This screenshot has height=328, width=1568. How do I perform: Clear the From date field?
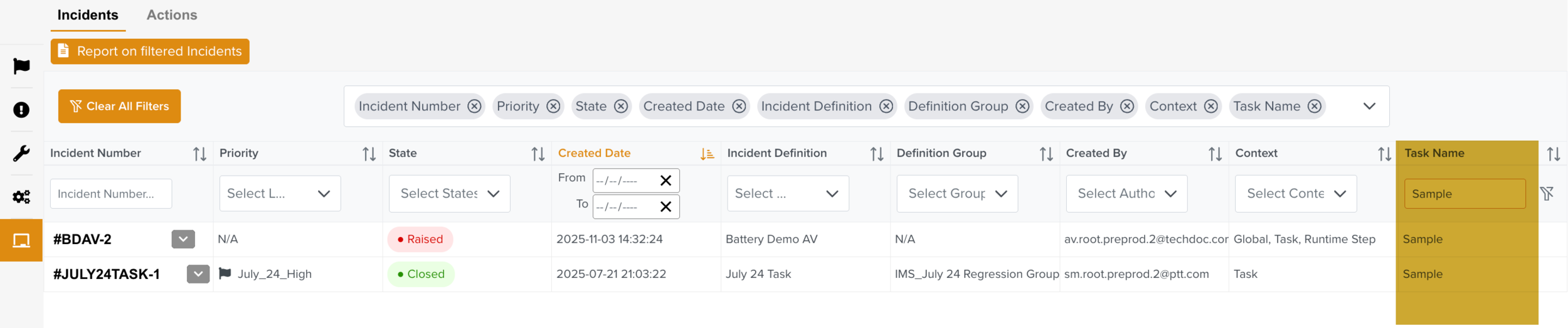665,181
